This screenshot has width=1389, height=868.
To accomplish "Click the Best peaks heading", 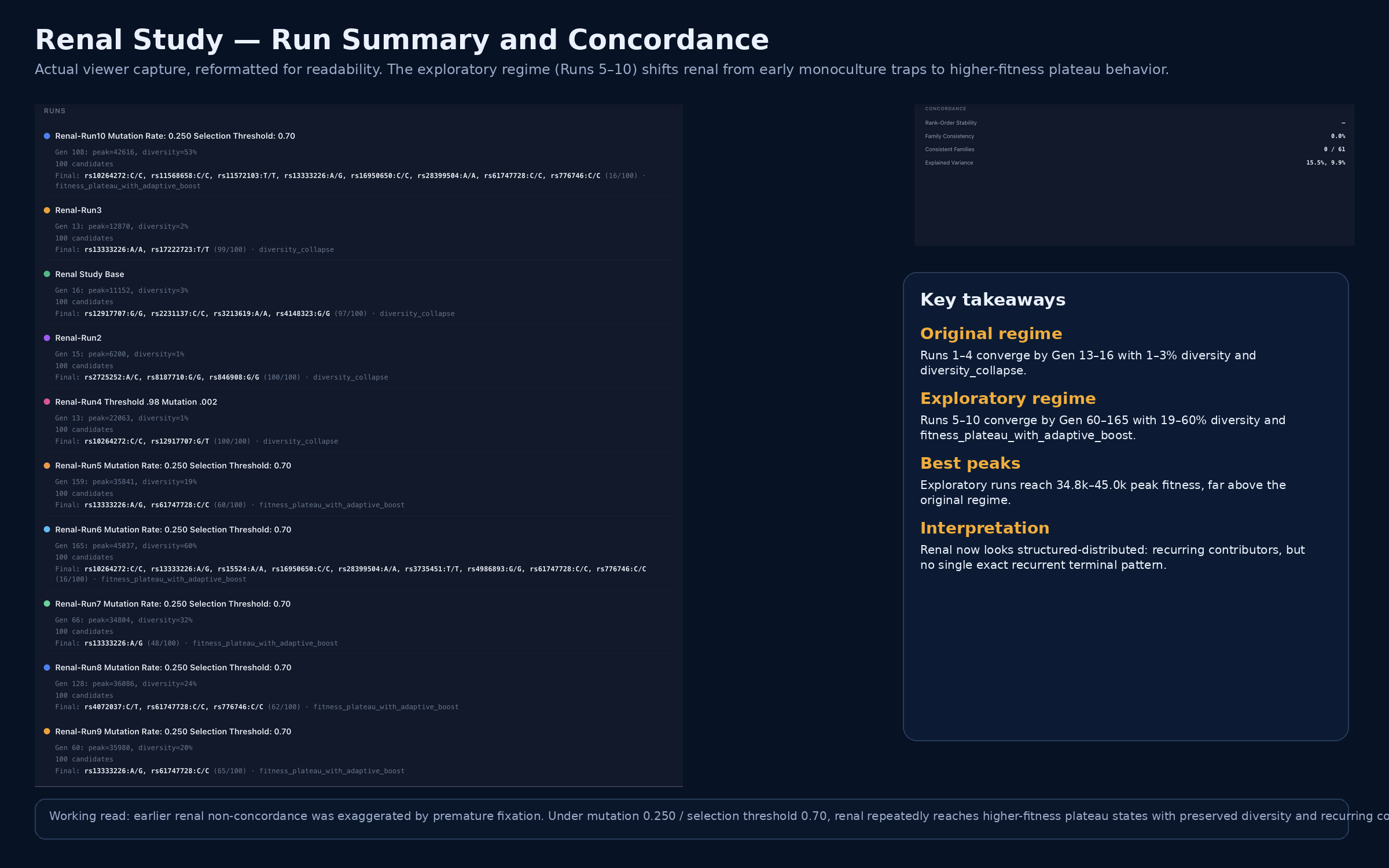I will pyautogui.click(x=970, y=464).
